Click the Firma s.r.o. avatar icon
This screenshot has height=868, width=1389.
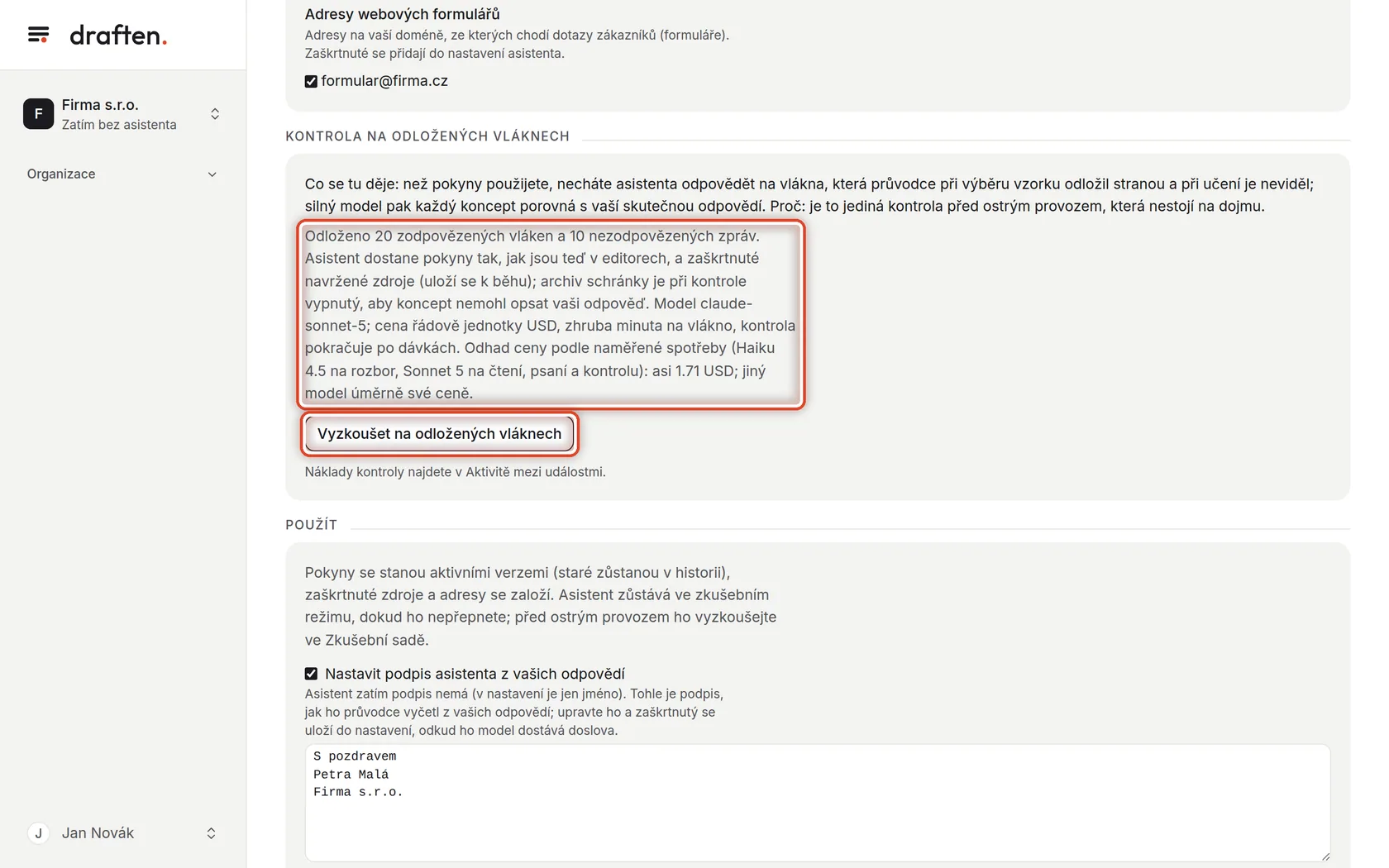[38, 114]
